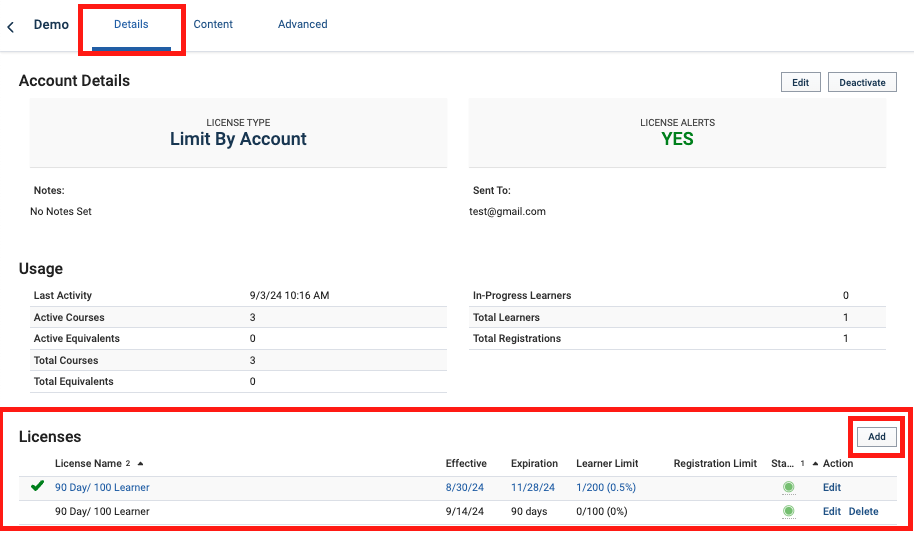Click the 1/200 (0.5%) learner limit link

(x=606, y=488)
